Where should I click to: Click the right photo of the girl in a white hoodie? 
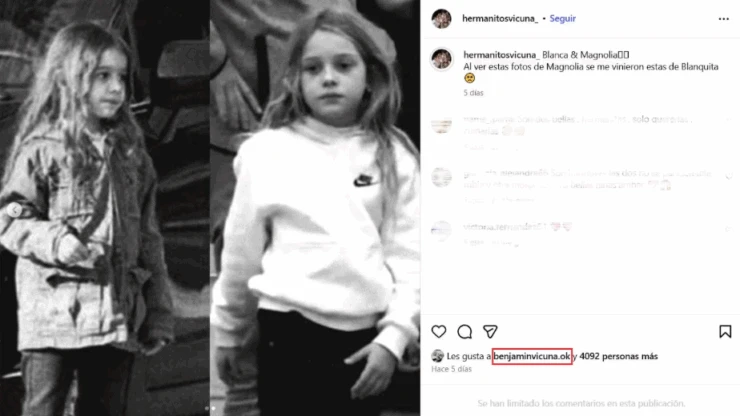pos(315,208)
